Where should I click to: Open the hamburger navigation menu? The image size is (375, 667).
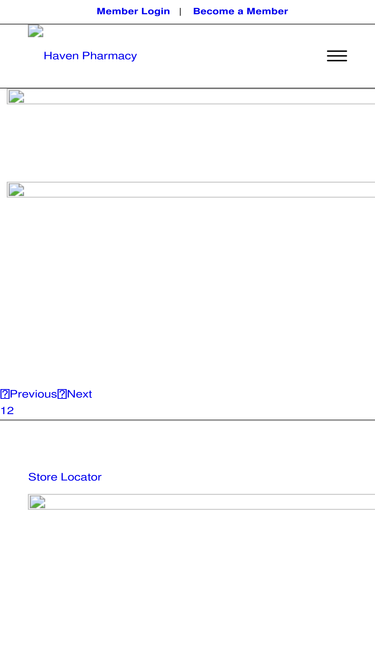(337, 56)
